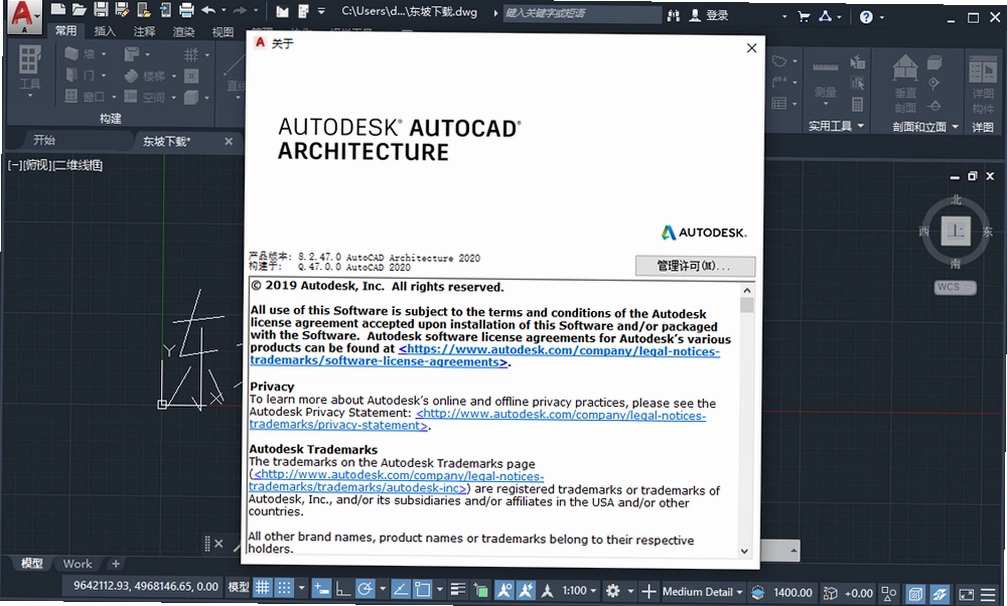
Task: Open the Medium Detail level dropdown
Action: point(703,592)
